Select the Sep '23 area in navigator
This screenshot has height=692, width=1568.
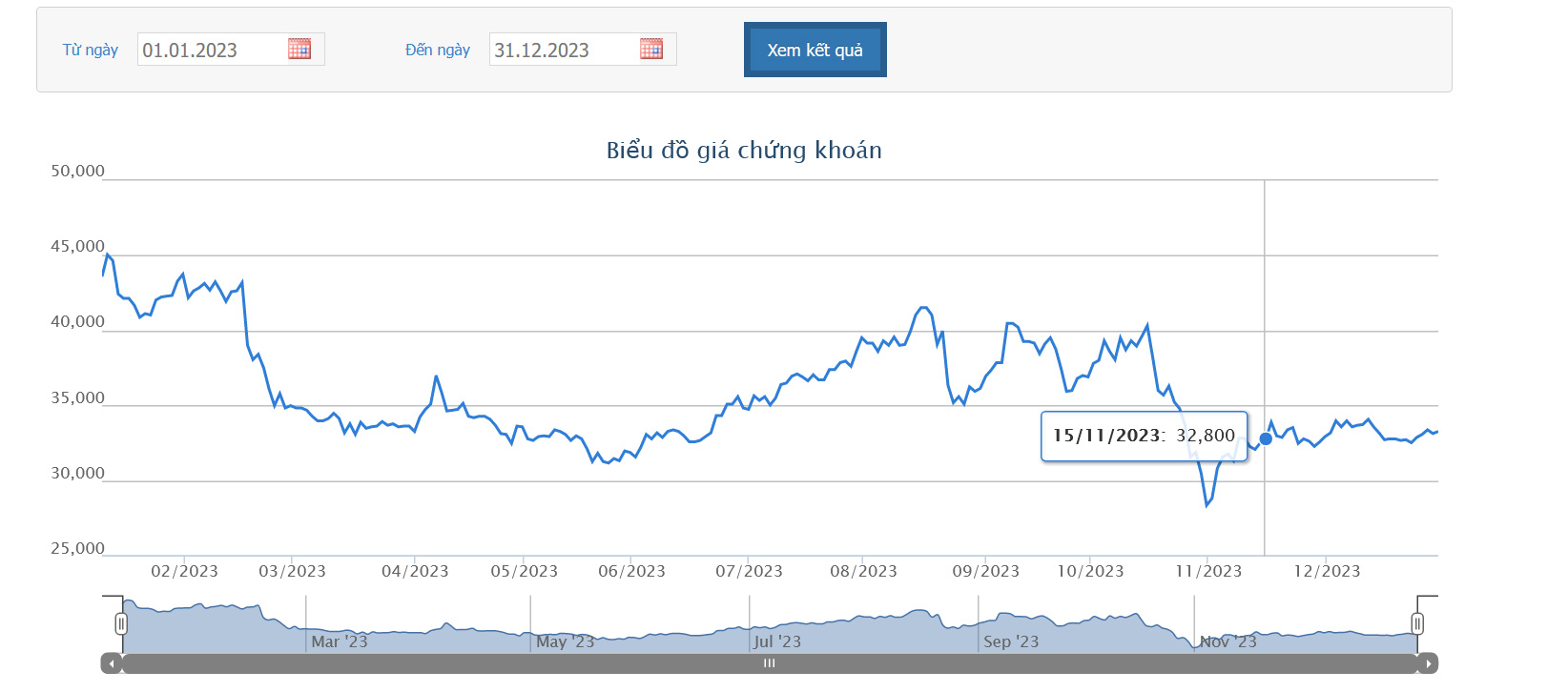pyautogui.click(x=1011, y=641)
